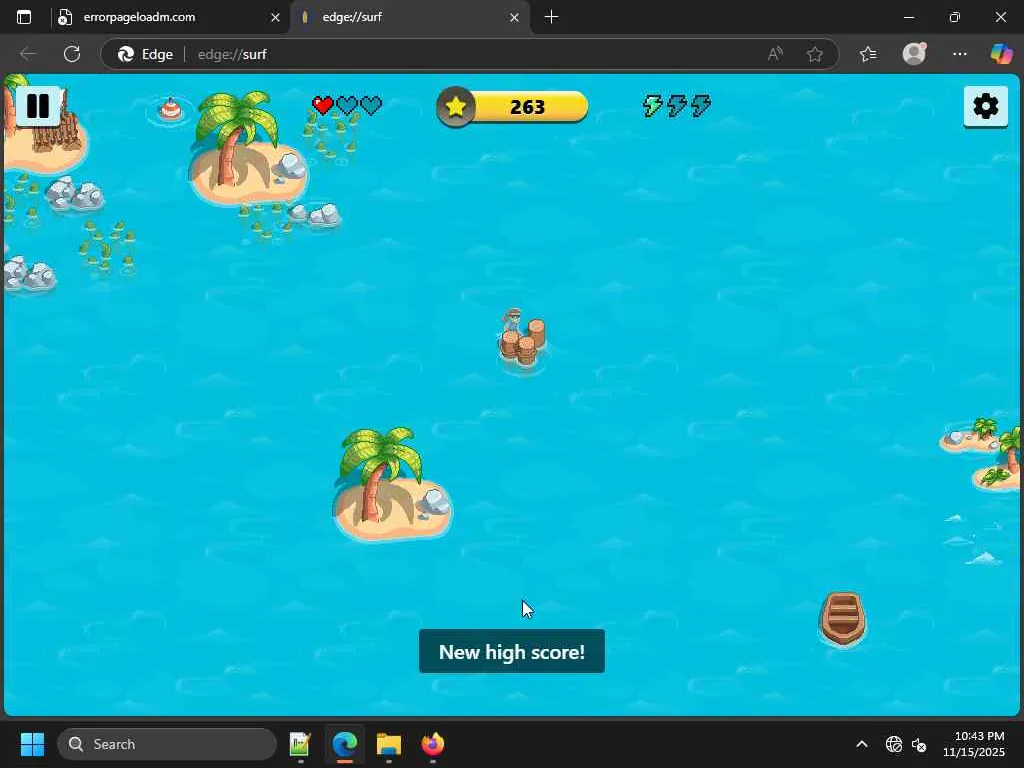Refresh the current page
The height and width of the screenshot is (768, 1024).
point(72,54)
